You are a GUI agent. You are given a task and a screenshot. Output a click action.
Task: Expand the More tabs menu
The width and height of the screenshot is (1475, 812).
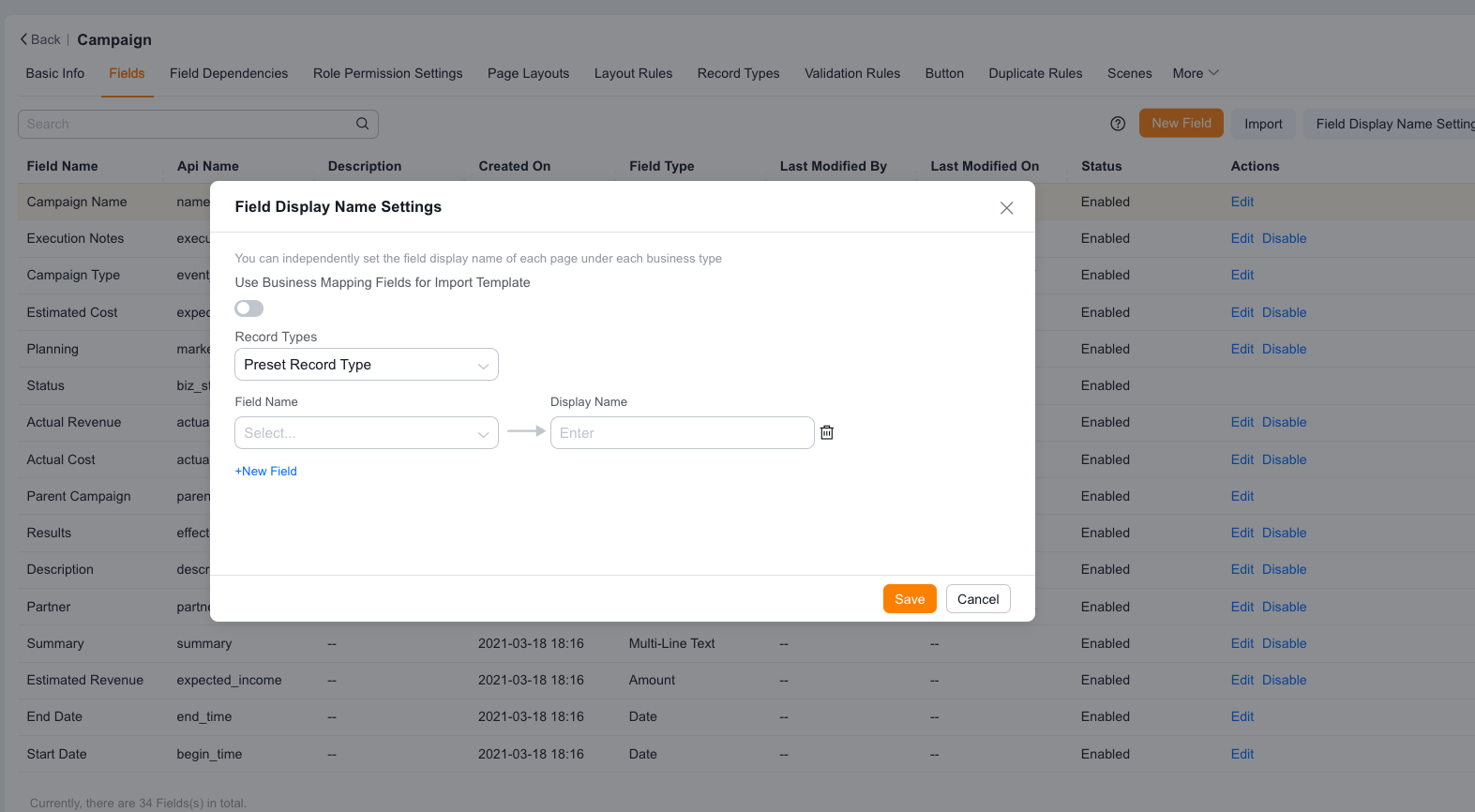click(x=1196, y=73)
